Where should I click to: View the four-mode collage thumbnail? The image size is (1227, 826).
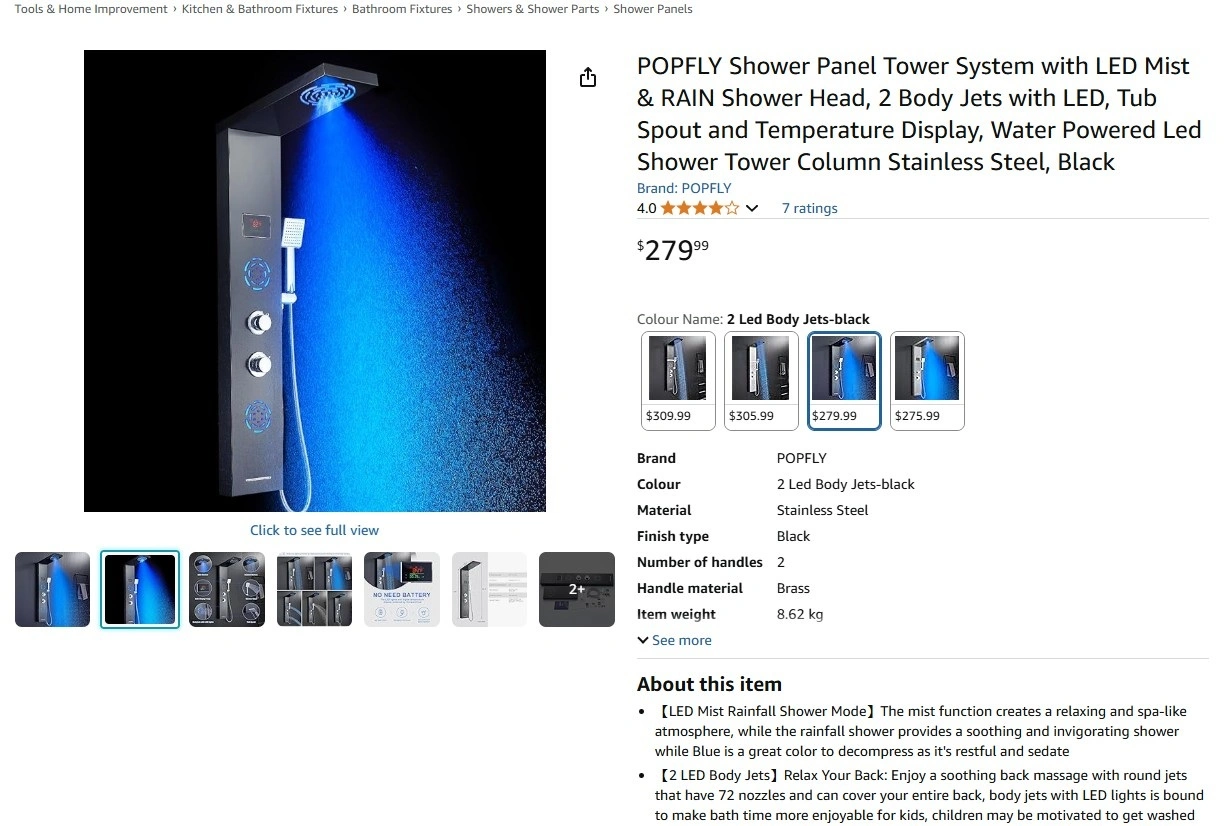click(315, 589)
